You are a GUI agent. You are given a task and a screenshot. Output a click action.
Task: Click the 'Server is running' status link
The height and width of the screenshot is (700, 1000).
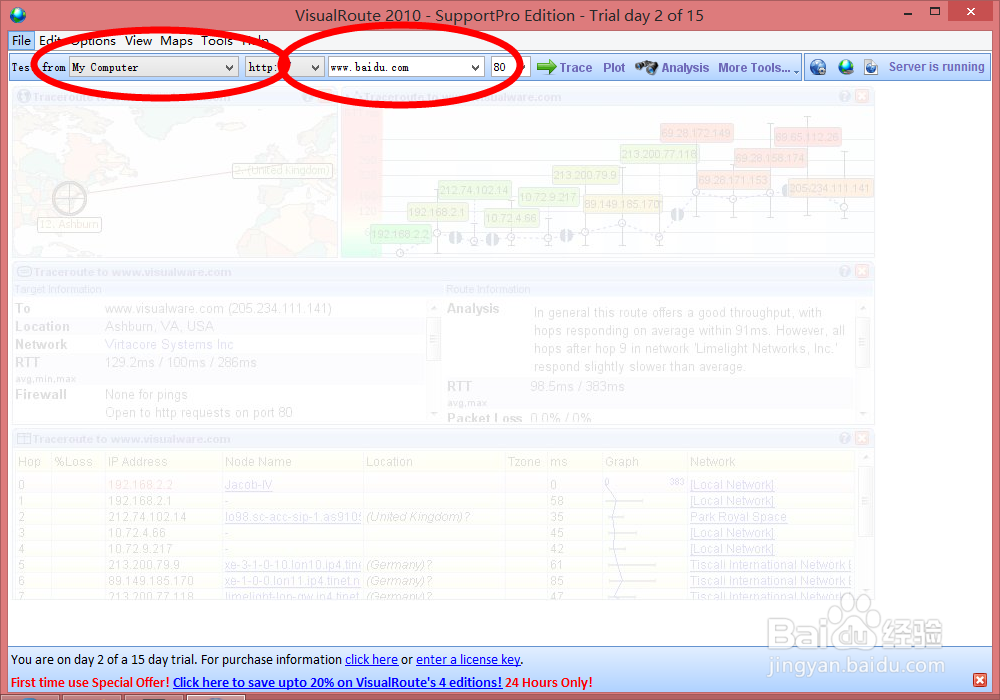pyautogui.click(x=936, y=67)
